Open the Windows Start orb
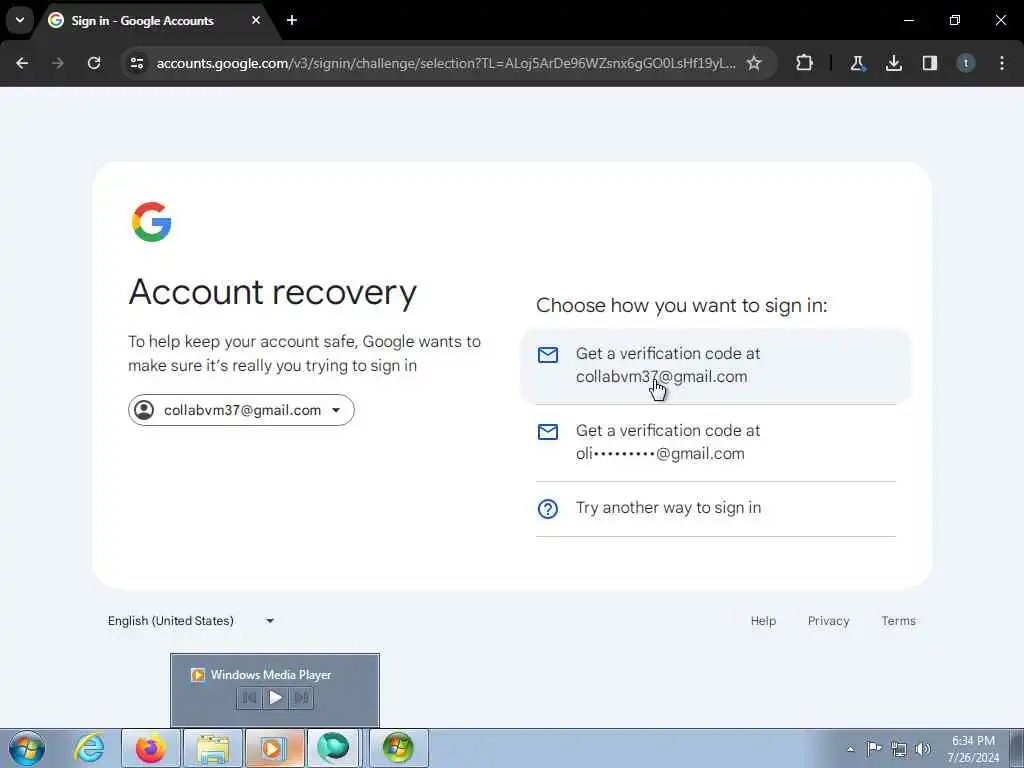1024x768 pixels. [x=27, y=748]
